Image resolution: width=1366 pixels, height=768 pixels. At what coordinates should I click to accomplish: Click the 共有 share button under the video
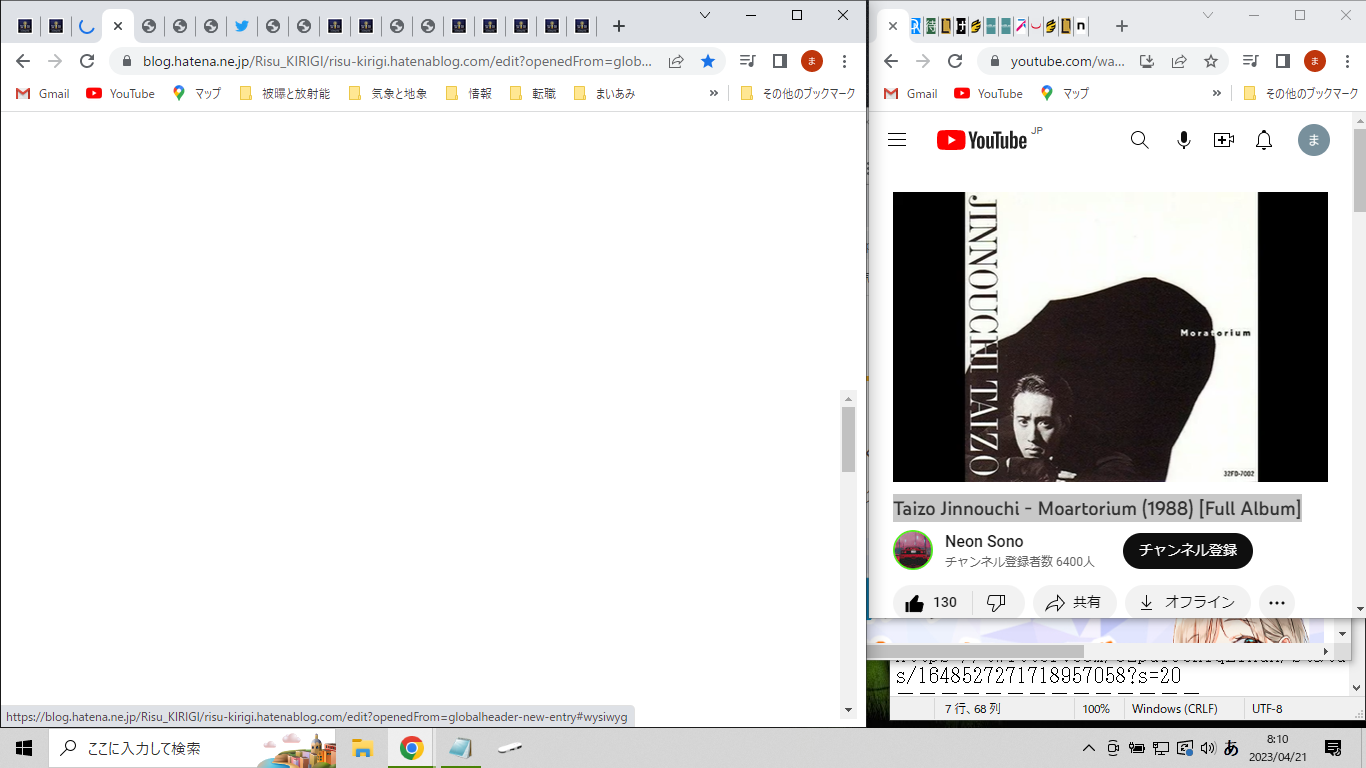pos(1074,603)
